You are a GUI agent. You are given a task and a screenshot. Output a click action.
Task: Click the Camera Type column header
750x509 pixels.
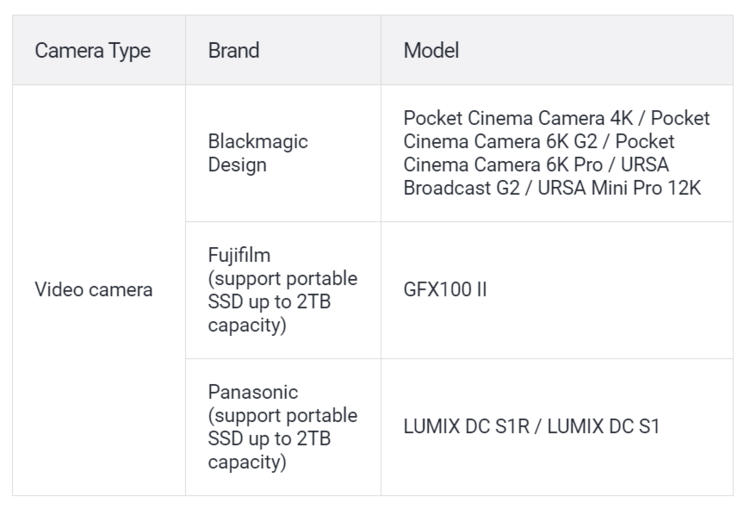pyautogui.click(x=93, y=50)
